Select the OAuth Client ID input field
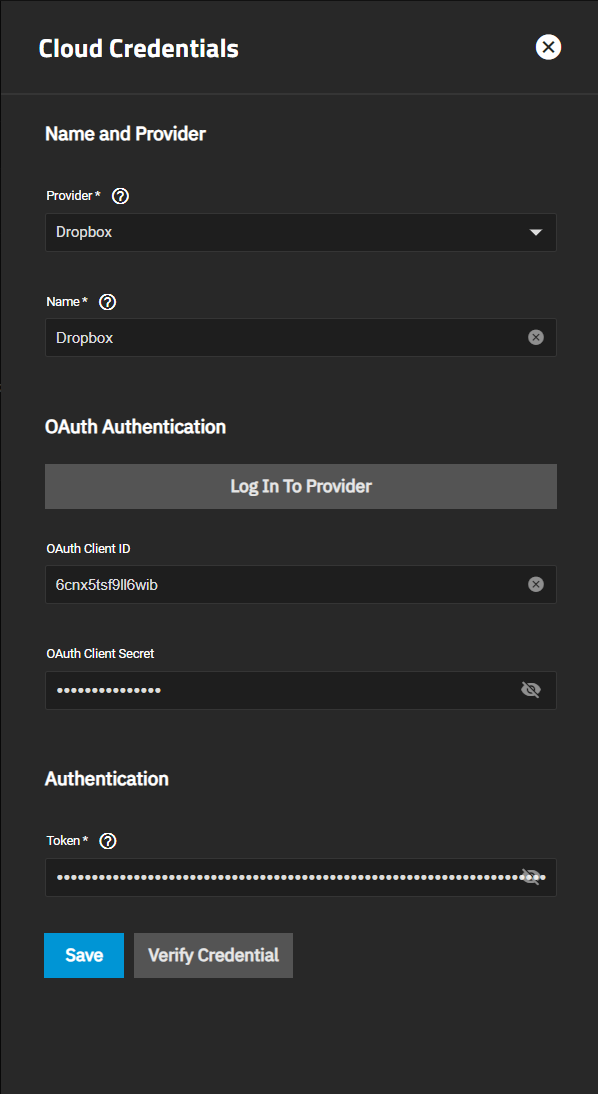This screenshot has width=598, height=1094. tap(286, 585)
